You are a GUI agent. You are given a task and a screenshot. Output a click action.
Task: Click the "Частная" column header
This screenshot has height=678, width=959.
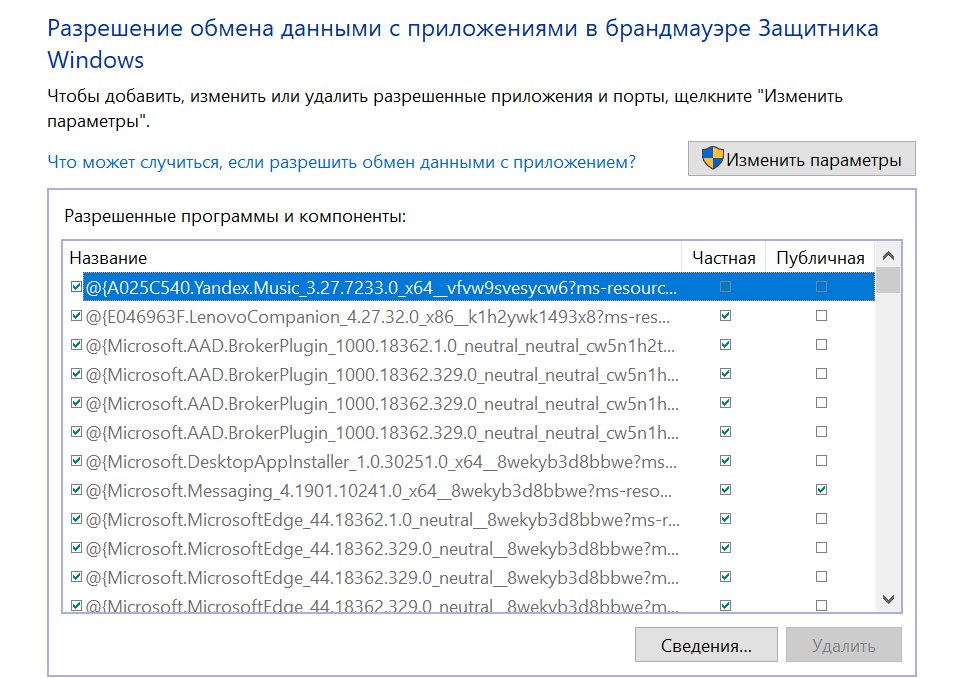(724, 257)
